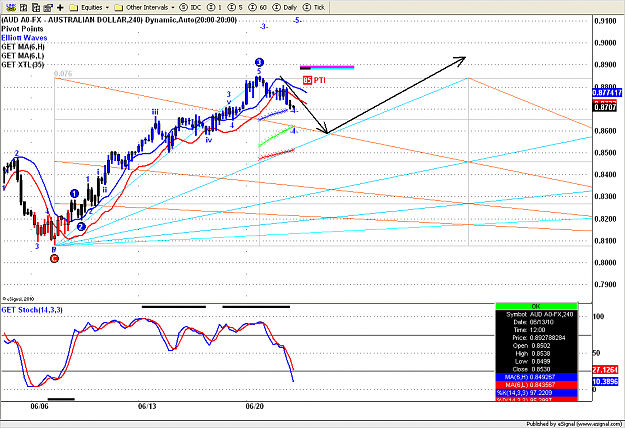Viewport: 625px width, 428px height.
Task: Switch to the 60 minute interval
Action: pos(258,7)
